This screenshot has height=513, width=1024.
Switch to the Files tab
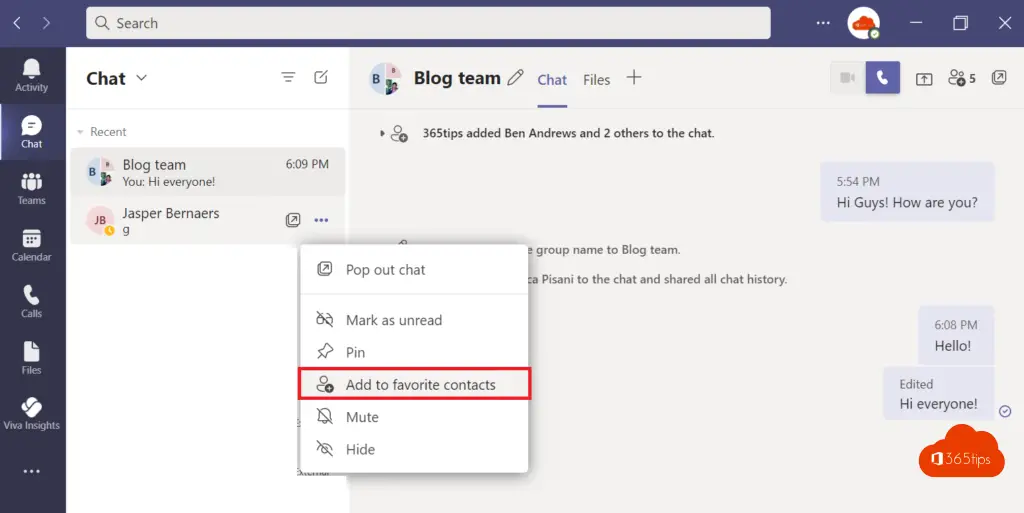coord(596,80)
